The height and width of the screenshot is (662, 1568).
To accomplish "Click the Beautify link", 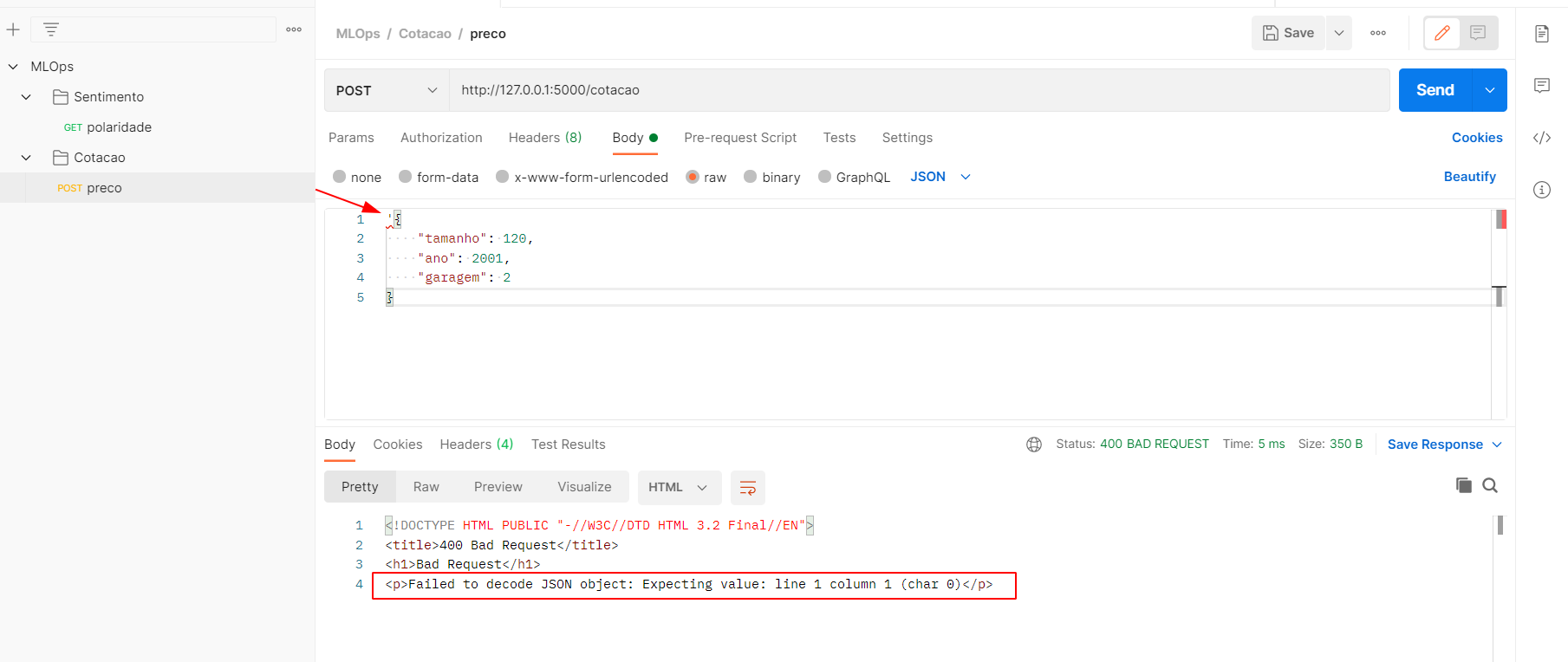I will (x=1469, y=177).
